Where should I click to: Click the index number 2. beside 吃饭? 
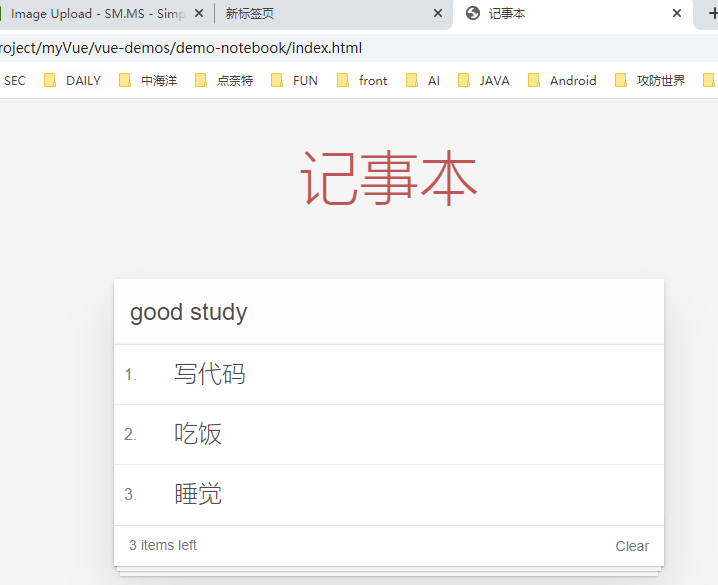[x=131, y=434]
